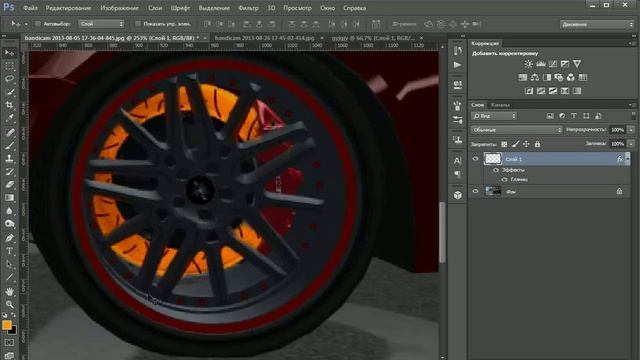Open the Изображение menu
The width and height of the screenshot is (640, 360).
tap(120, 8)
